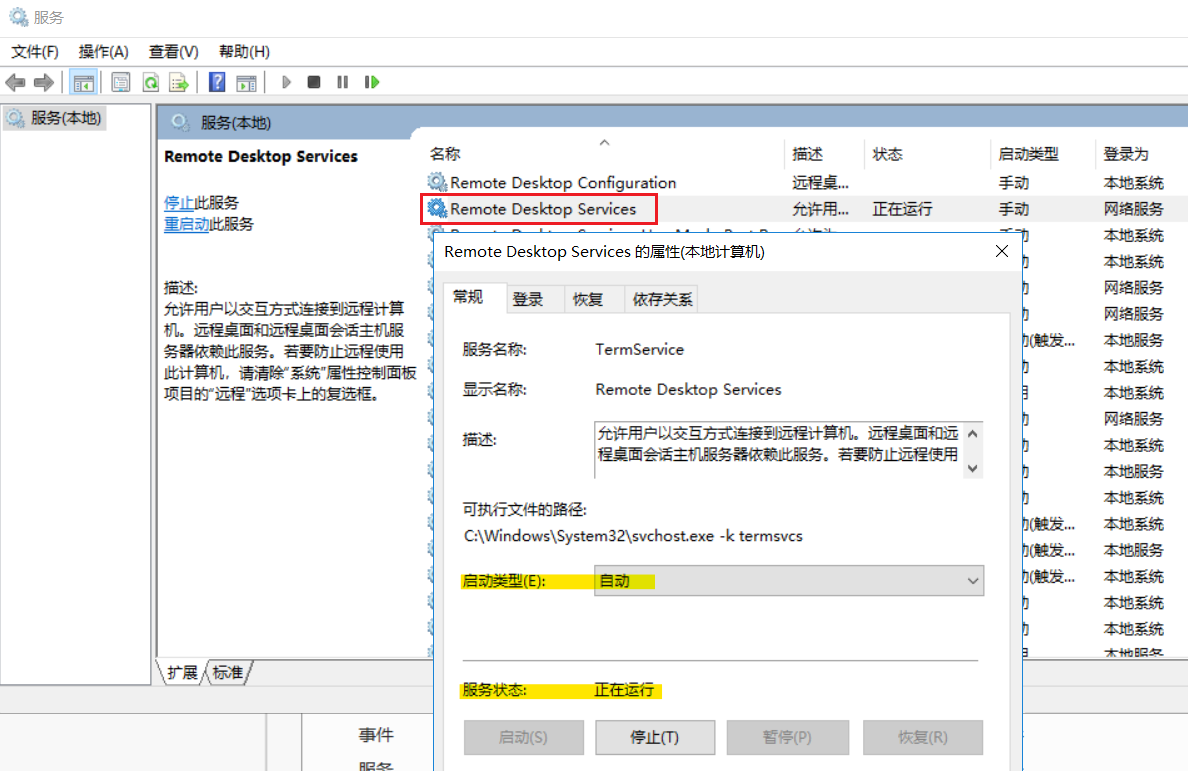1188x771 pixels.
Task: Click the 正在运行 status cell in the list
Action: [902, 209]
